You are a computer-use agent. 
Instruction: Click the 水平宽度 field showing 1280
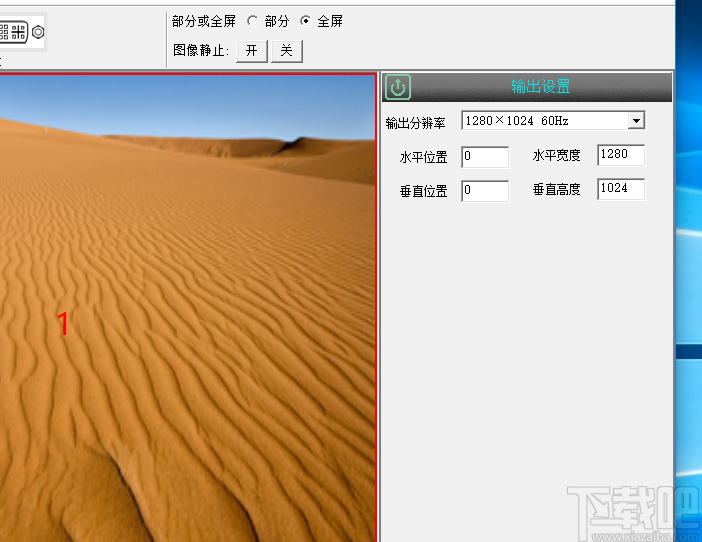click(621, 155)
